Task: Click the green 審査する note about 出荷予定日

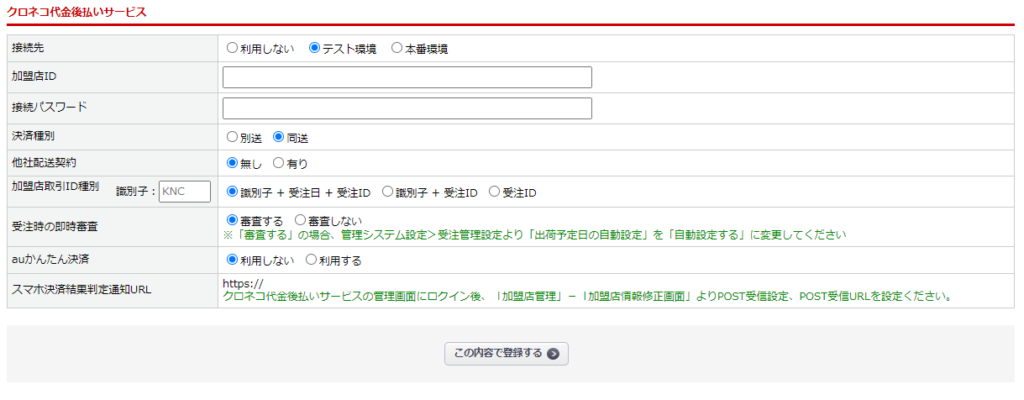Action: tap(534, 235)
